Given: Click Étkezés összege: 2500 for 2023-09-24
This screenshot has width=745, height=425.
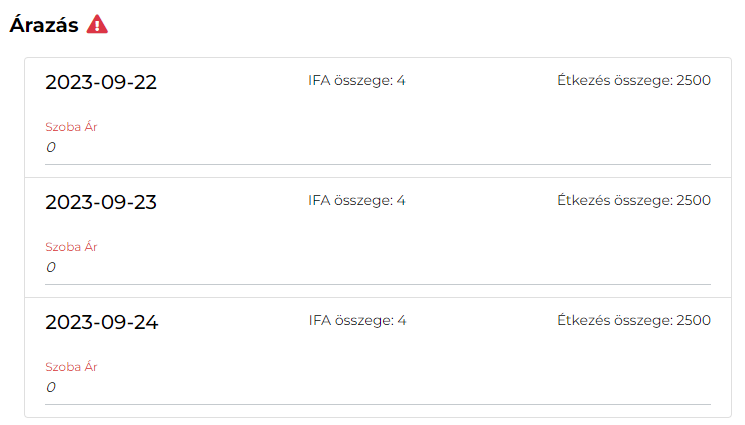Looking at the screenshot, I should (633, 321).
